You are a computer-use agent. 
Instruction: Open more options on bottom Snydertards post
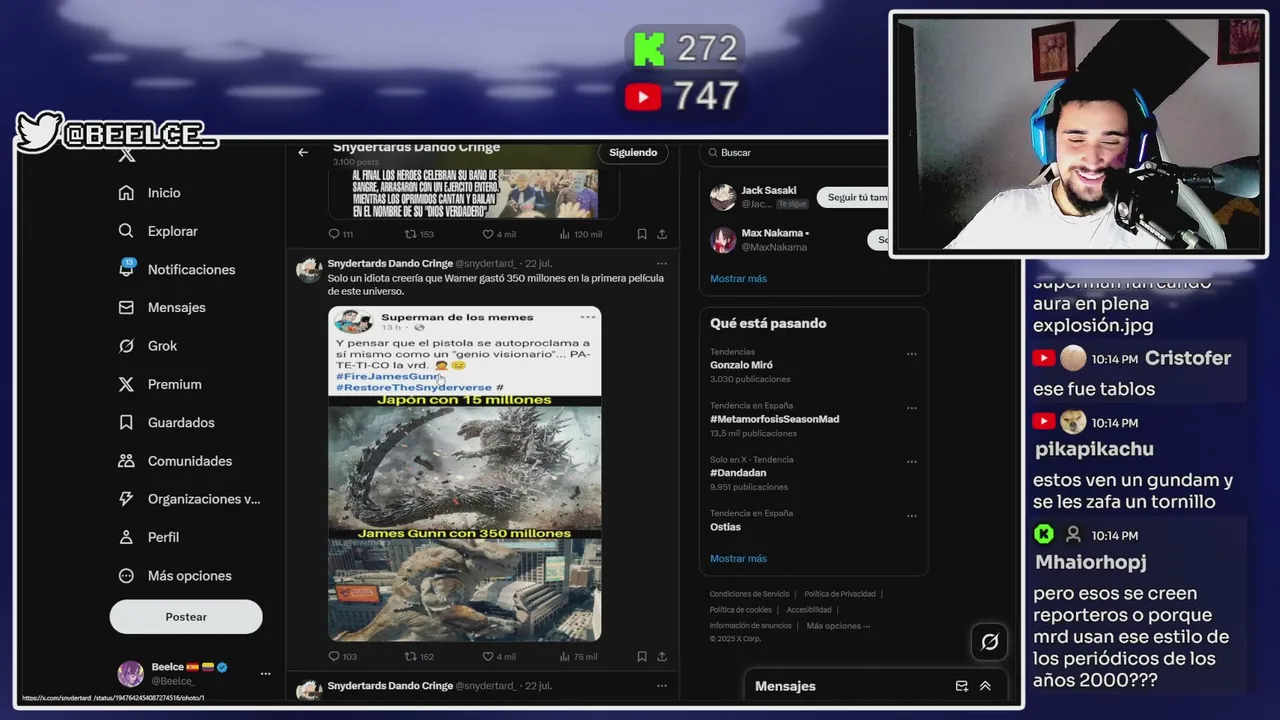pyautogui.click(x=661, y=686)
